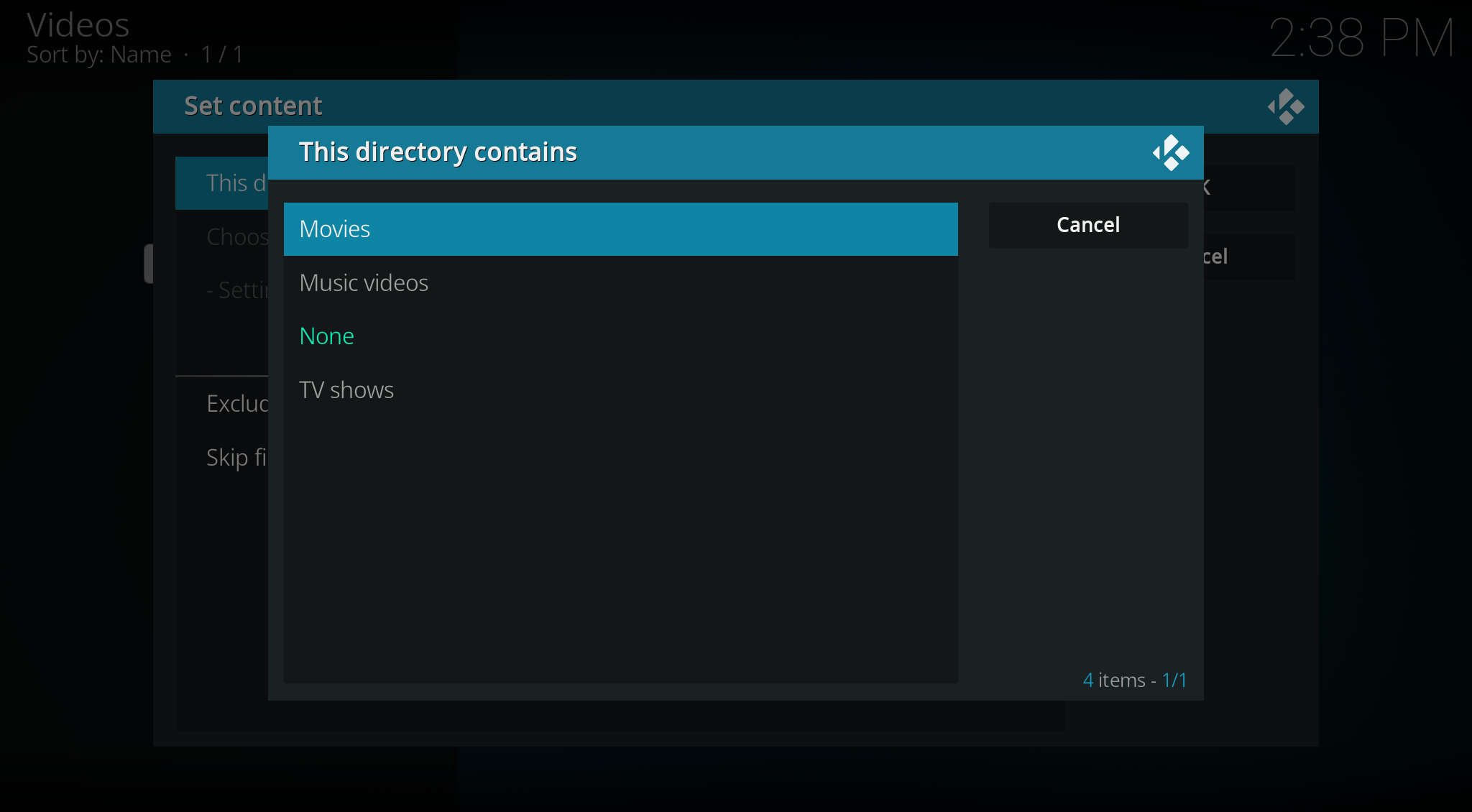Image resolution: width=1472 pixels, height=812 pixels.
Task: Click the 4 items page counter
Action: [1134, 680]
